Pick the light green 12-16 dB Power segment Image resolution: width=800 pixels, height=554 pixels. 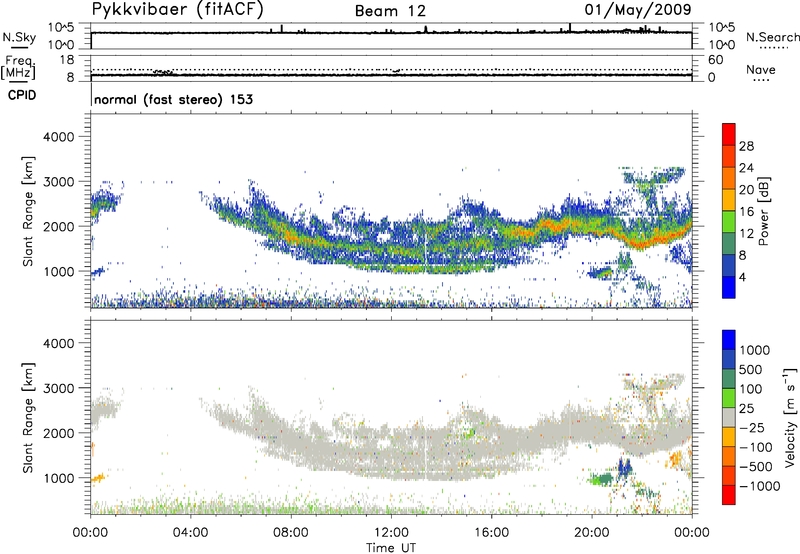(729, 222)
